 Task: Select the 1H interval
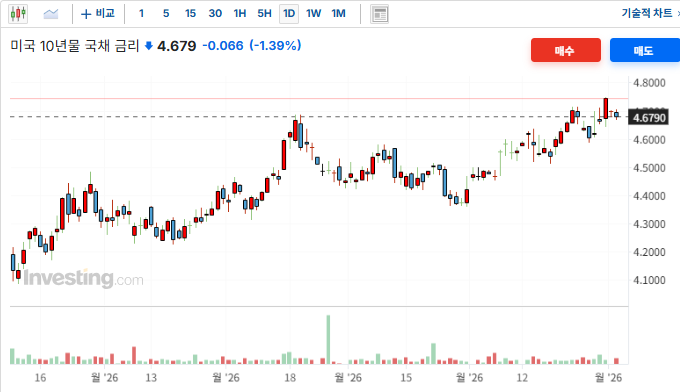(240, 14)
